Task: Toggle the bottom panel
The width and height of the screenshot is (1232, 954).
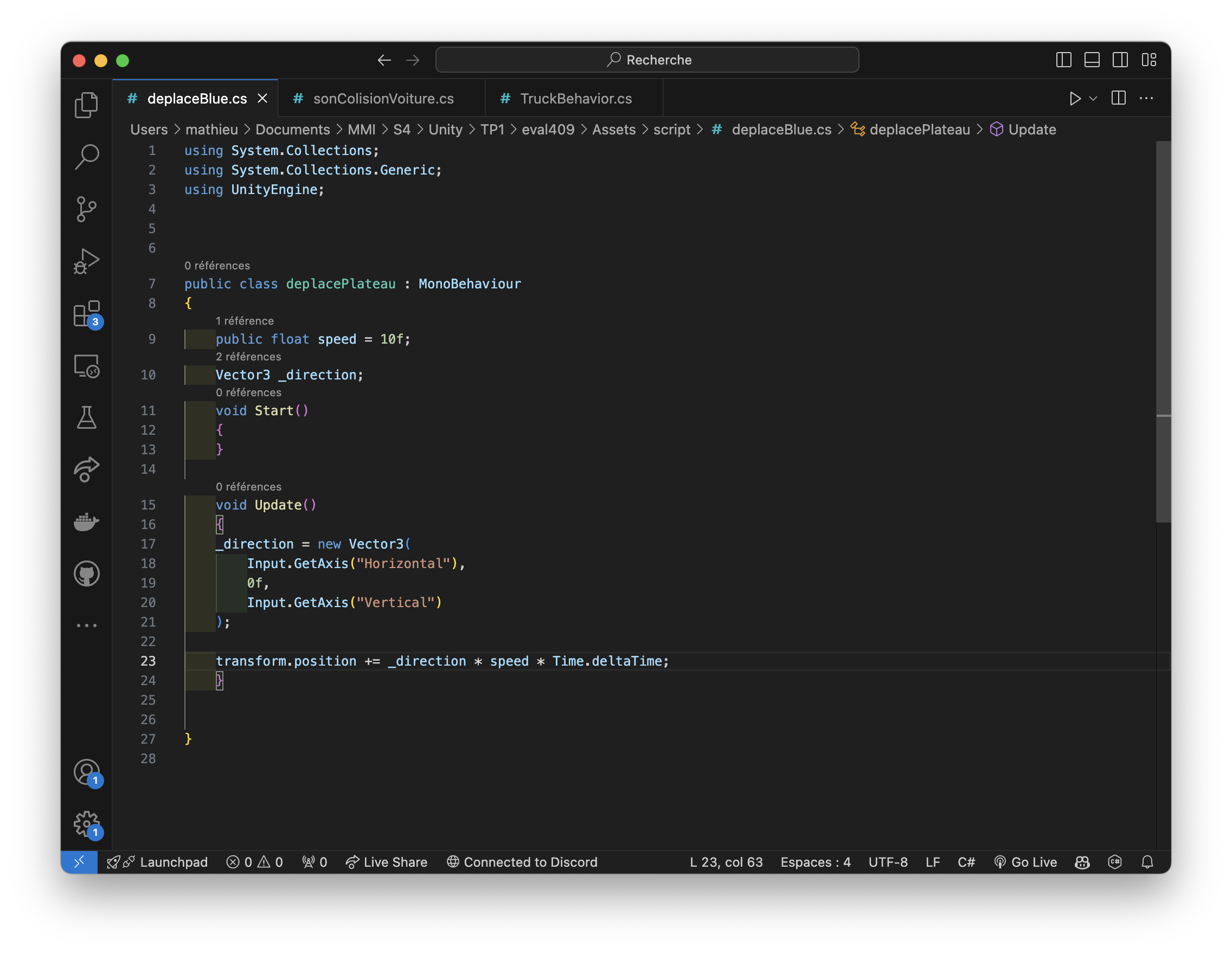Action: click(x=1092, y=60)
